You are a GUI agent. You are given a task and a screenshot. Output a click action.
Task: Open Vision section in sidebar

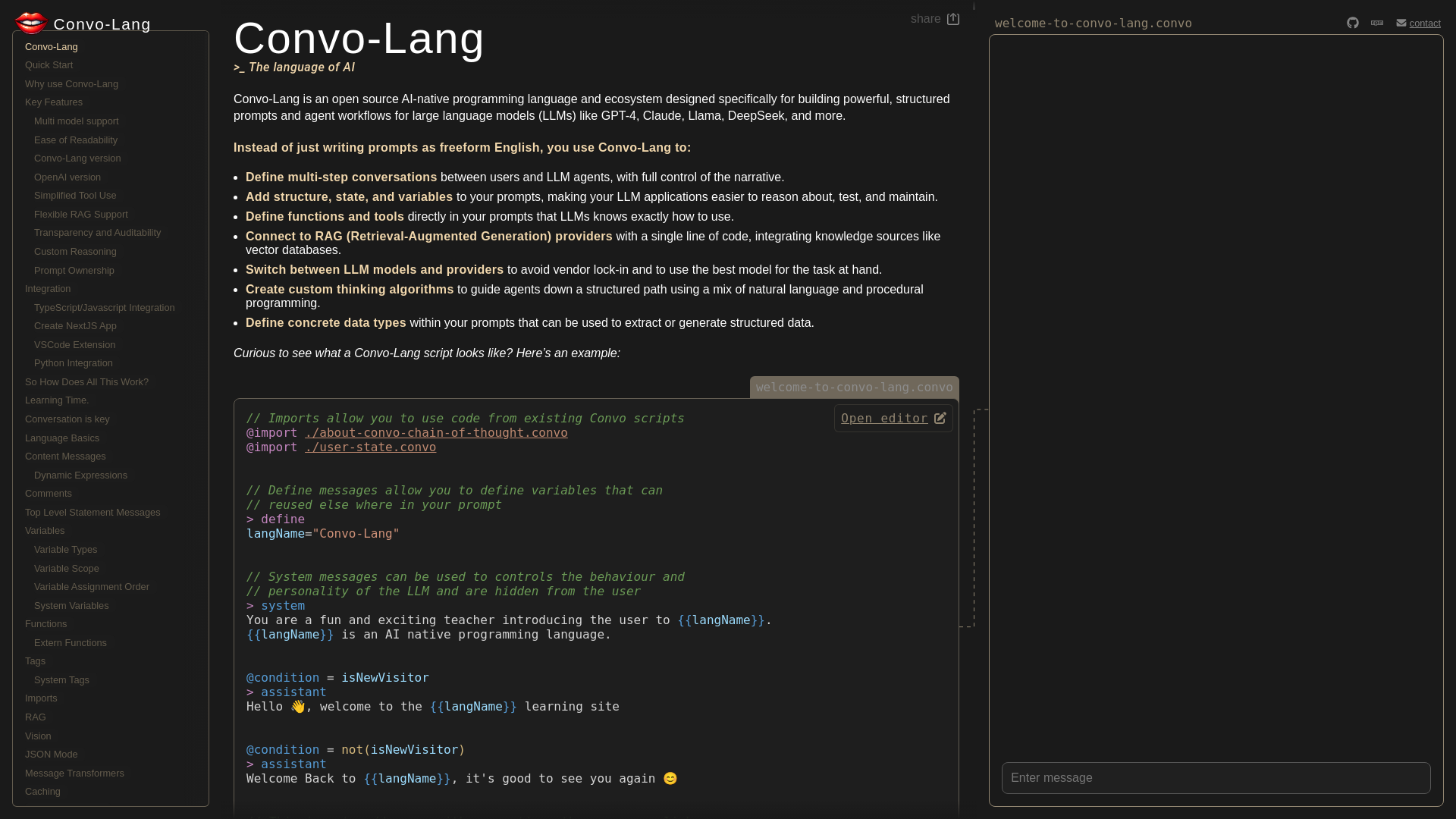click(x=38, y=736)
